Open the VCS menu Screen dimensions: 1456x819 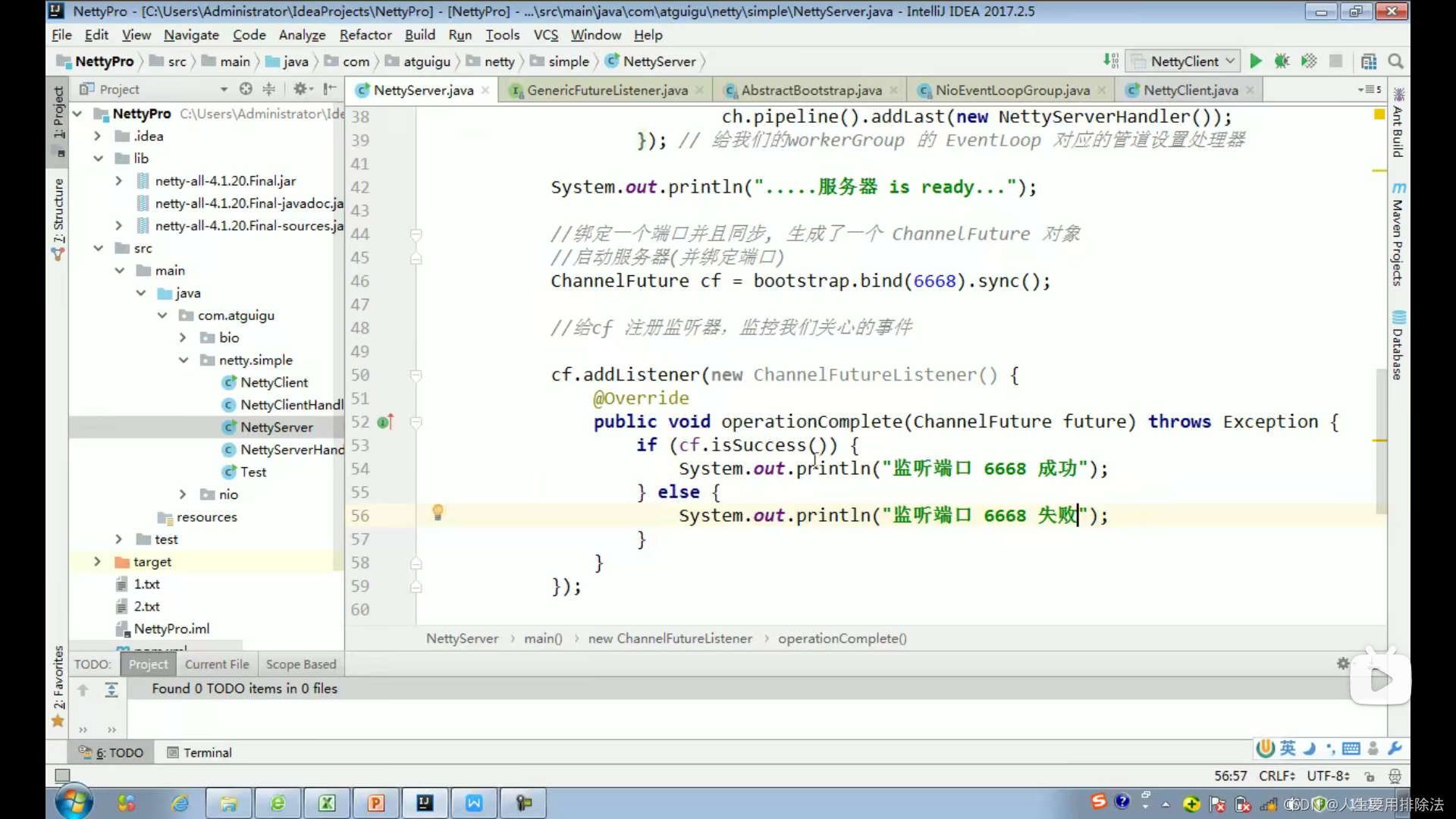[545, 35]
